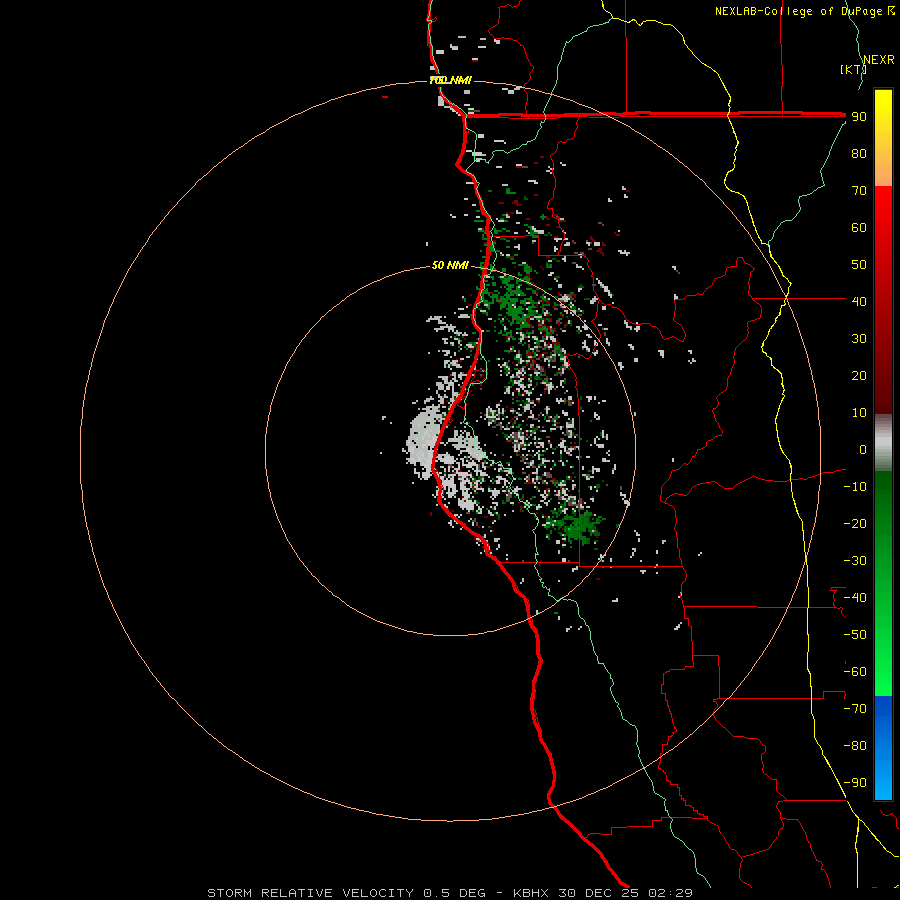The height and width of the screenshot is (900, 900).
Task: Click the 80 value on the velocity scale
Action: click(859, 153)
